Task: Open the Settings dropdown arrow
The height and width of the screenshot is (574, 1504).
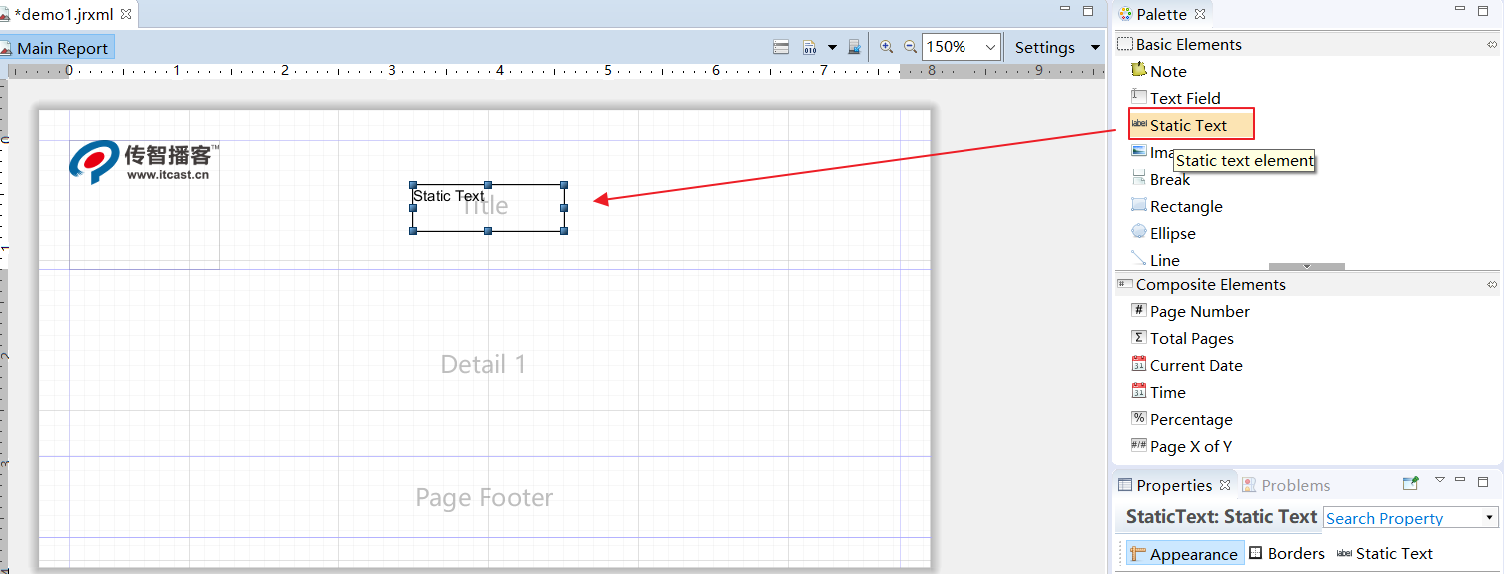Action: [1095, 47]
